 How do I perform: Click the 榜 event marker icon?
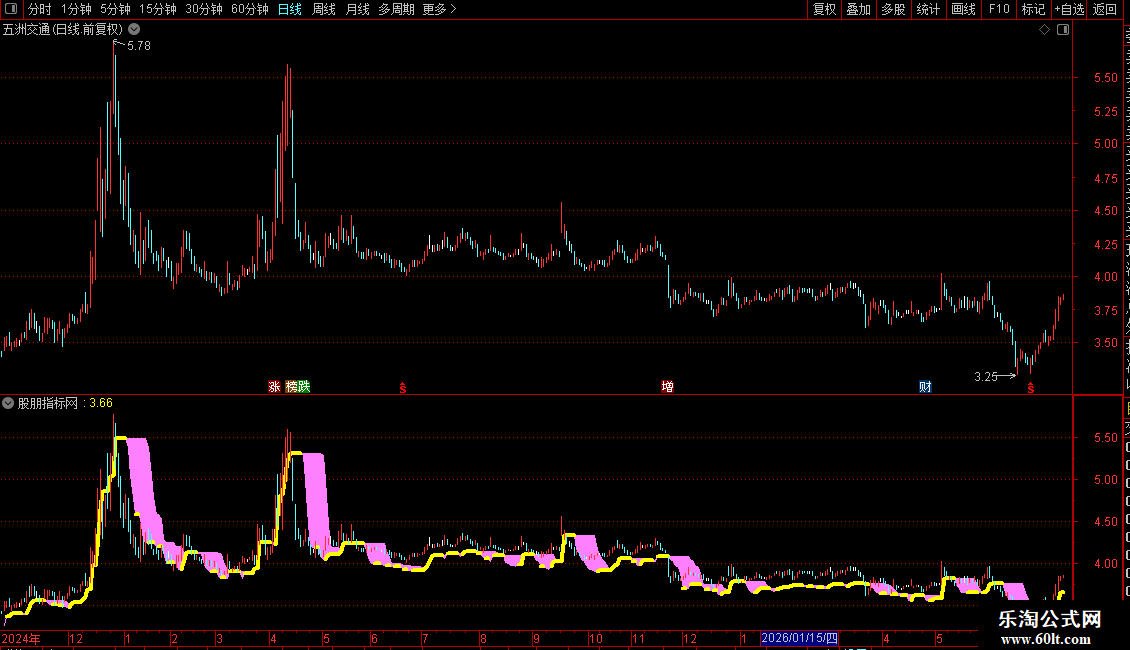click(292, 387)
